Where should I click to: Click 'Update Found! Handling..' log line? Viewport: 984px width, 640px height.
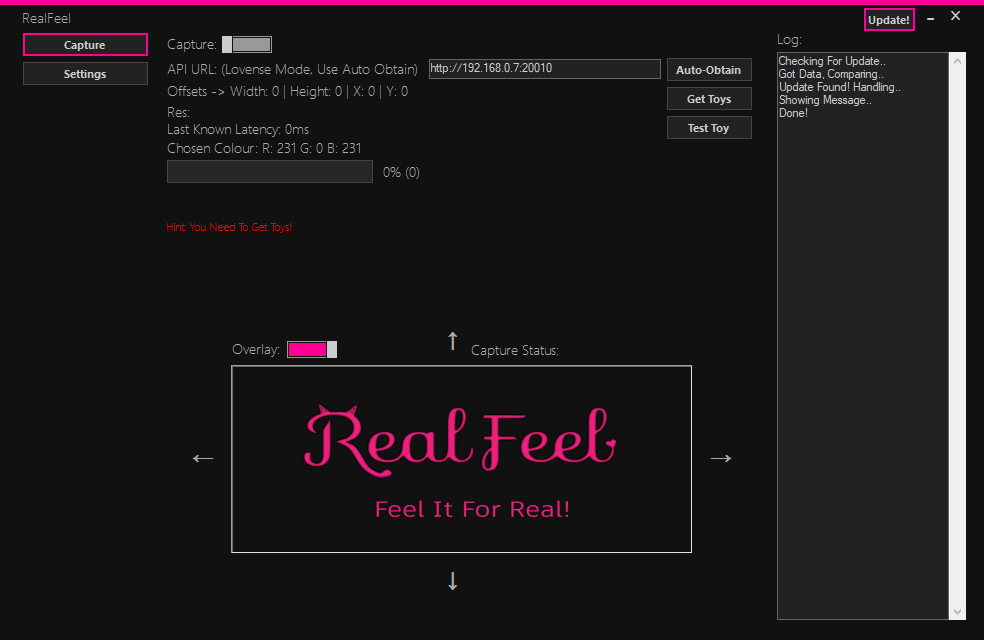point(840,87)
